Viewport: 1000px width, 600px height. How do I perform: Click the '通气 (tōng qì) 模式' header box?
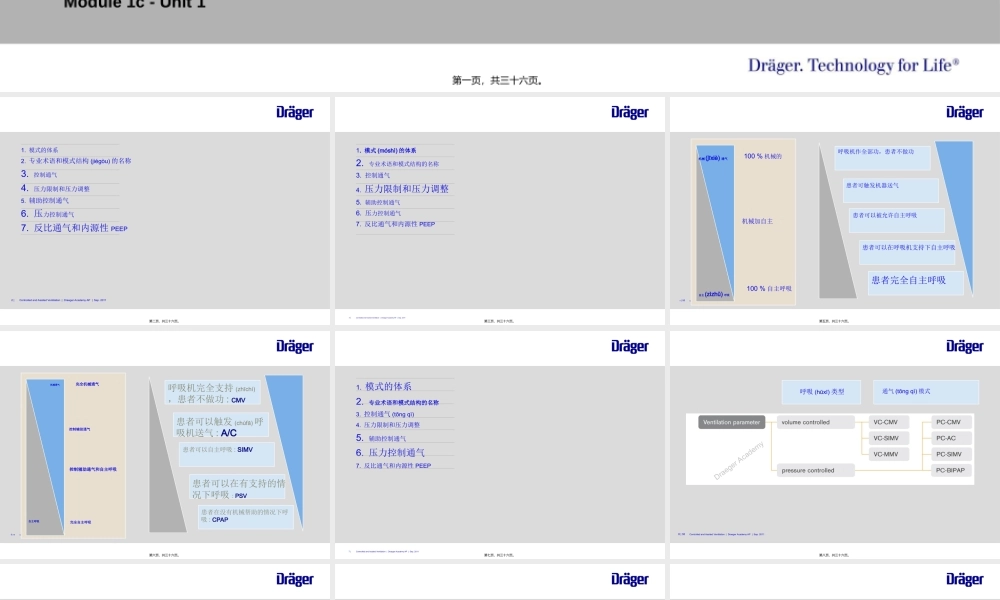[911, 391]
